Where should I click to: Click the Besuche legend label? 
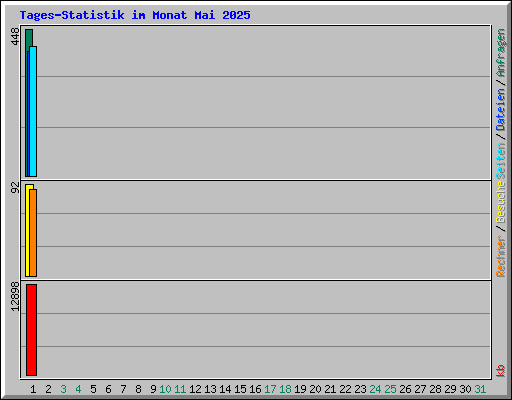[x=500, y=202]
